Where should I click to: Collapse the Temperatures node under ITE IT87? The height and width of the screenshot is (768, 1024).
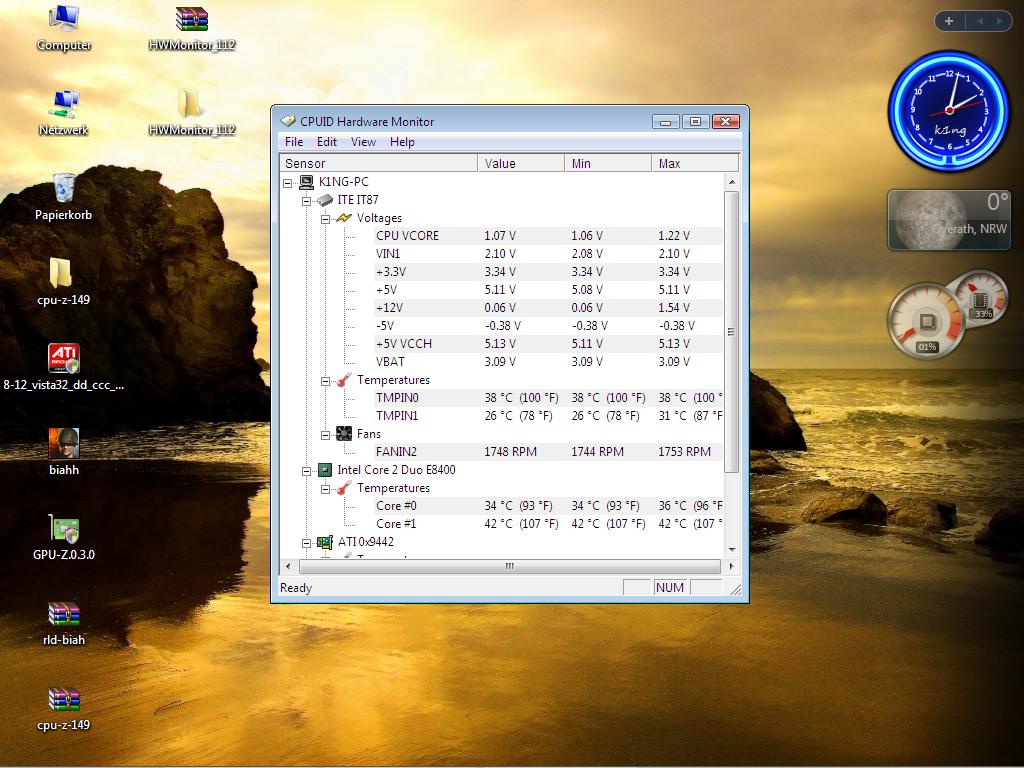[325, 381]
